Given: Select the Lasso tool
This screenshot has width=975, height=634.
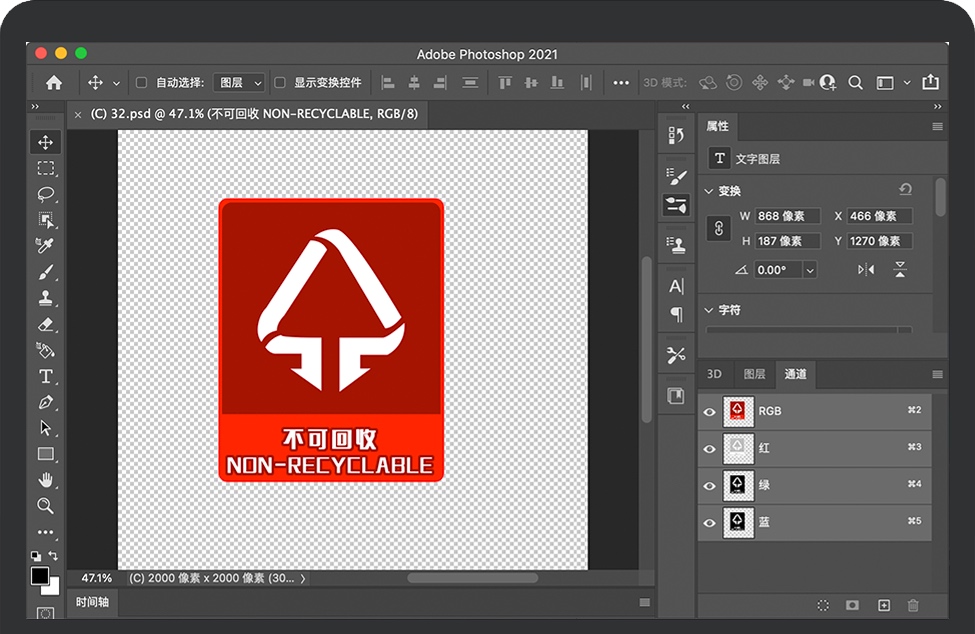Looking at the screenshot, I should coord(46,194).
